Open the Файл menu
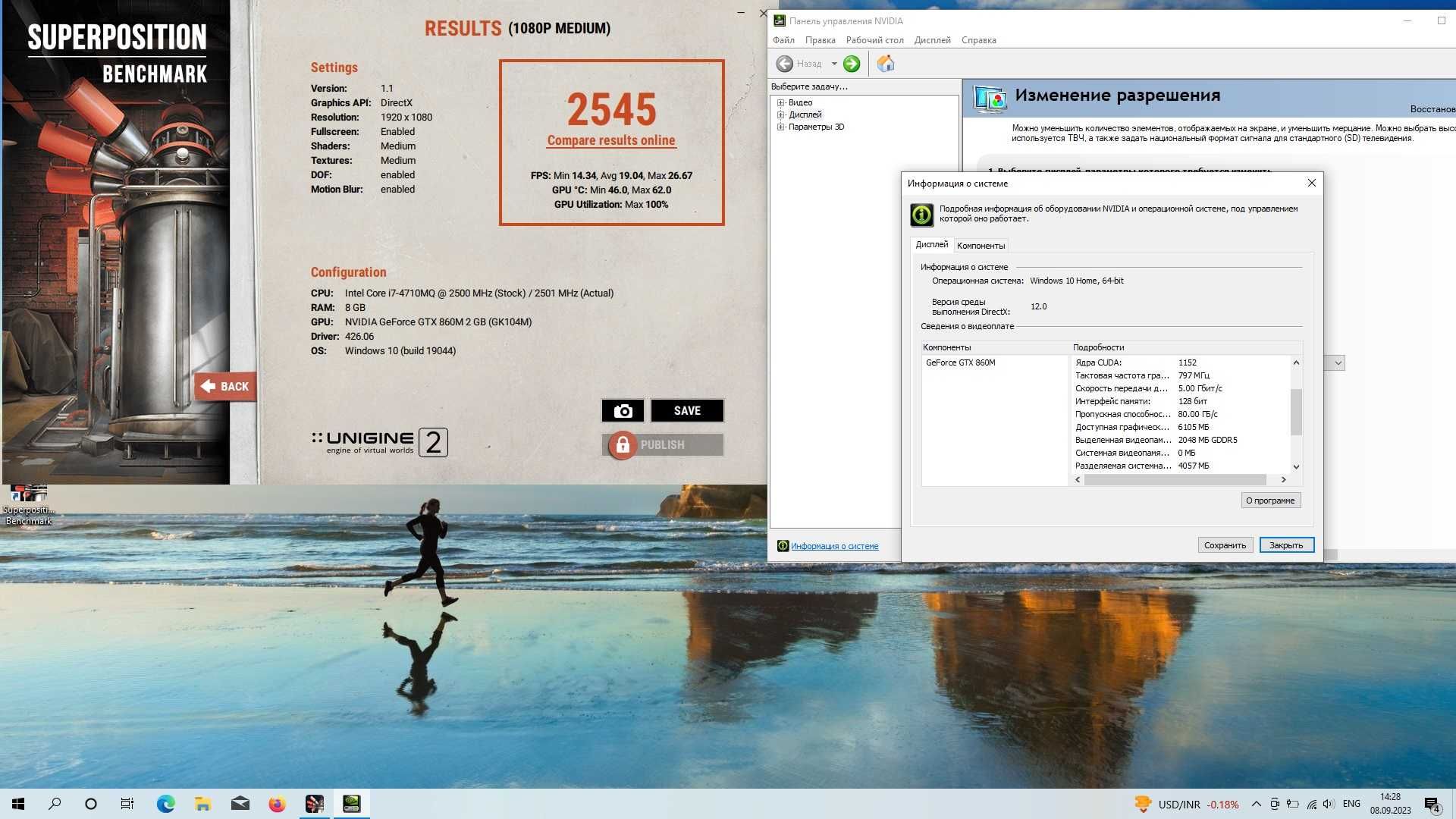The width and height of the screenshot is (1456, 819). coord(783,40)
